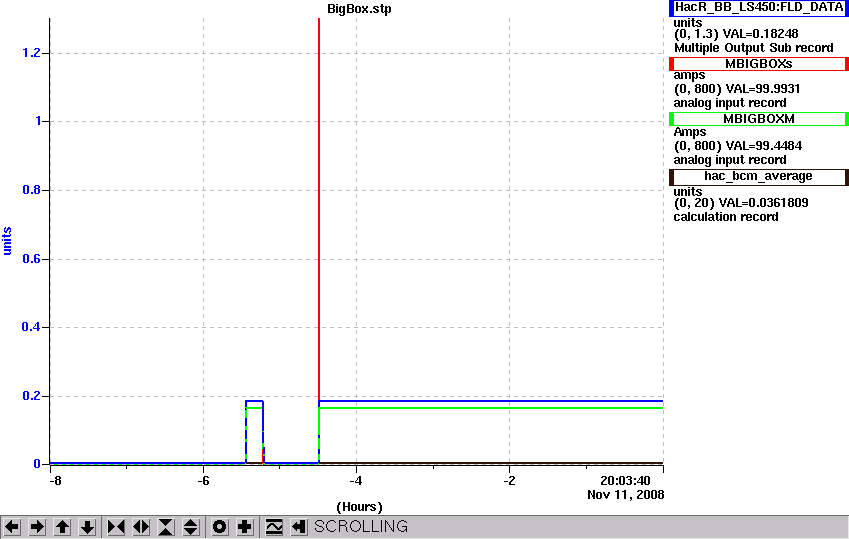Click the vertical zoom-in (hourglass) icon
Image resolution: width=849 pixels, height=539 pixels.
(166, 527)
